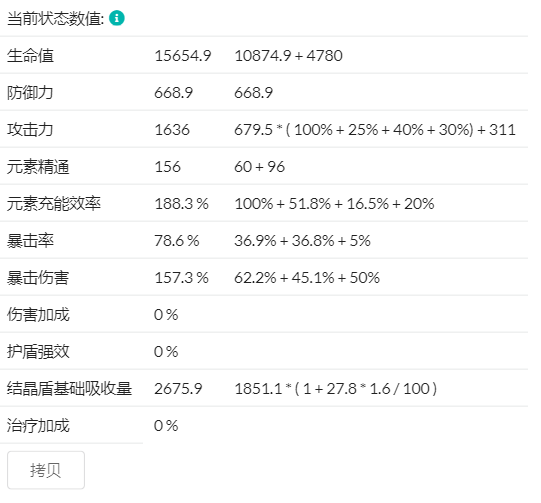This screenshot has height=503, width=541.
Task: Click the 防御力 stat label
Action: 30,92
